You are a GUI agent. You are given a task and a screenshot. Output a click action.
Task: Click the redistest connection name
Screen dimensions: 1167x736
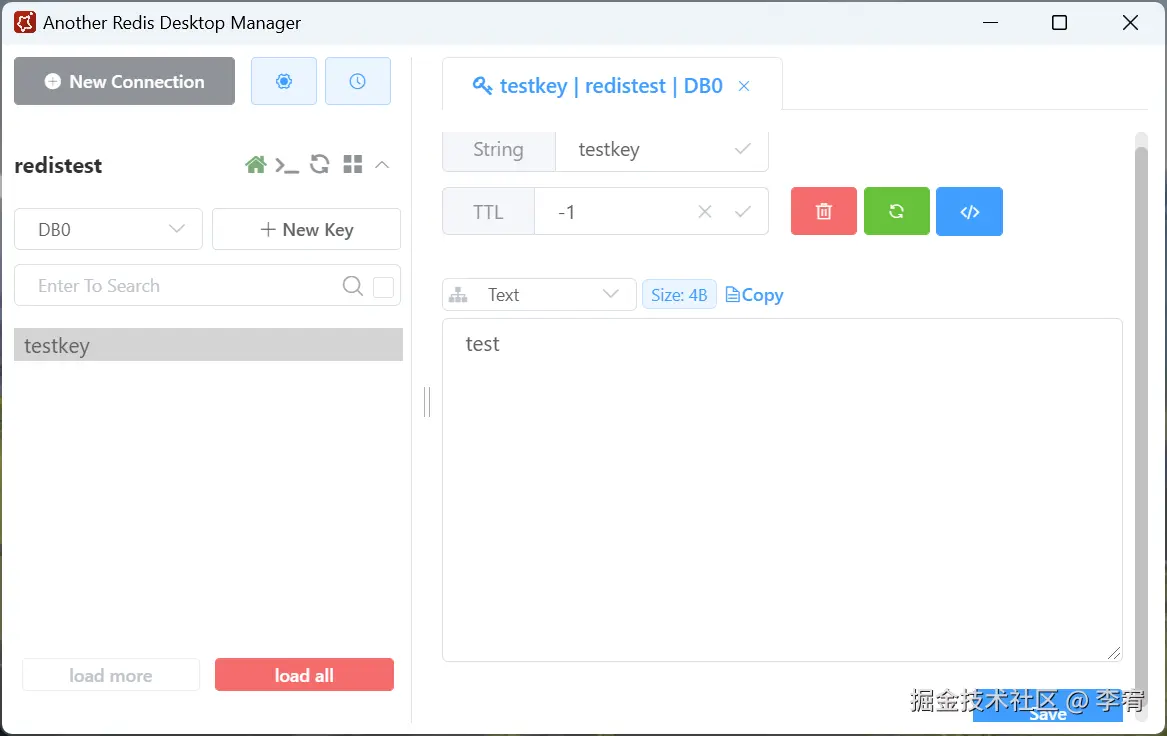[58, 165]
